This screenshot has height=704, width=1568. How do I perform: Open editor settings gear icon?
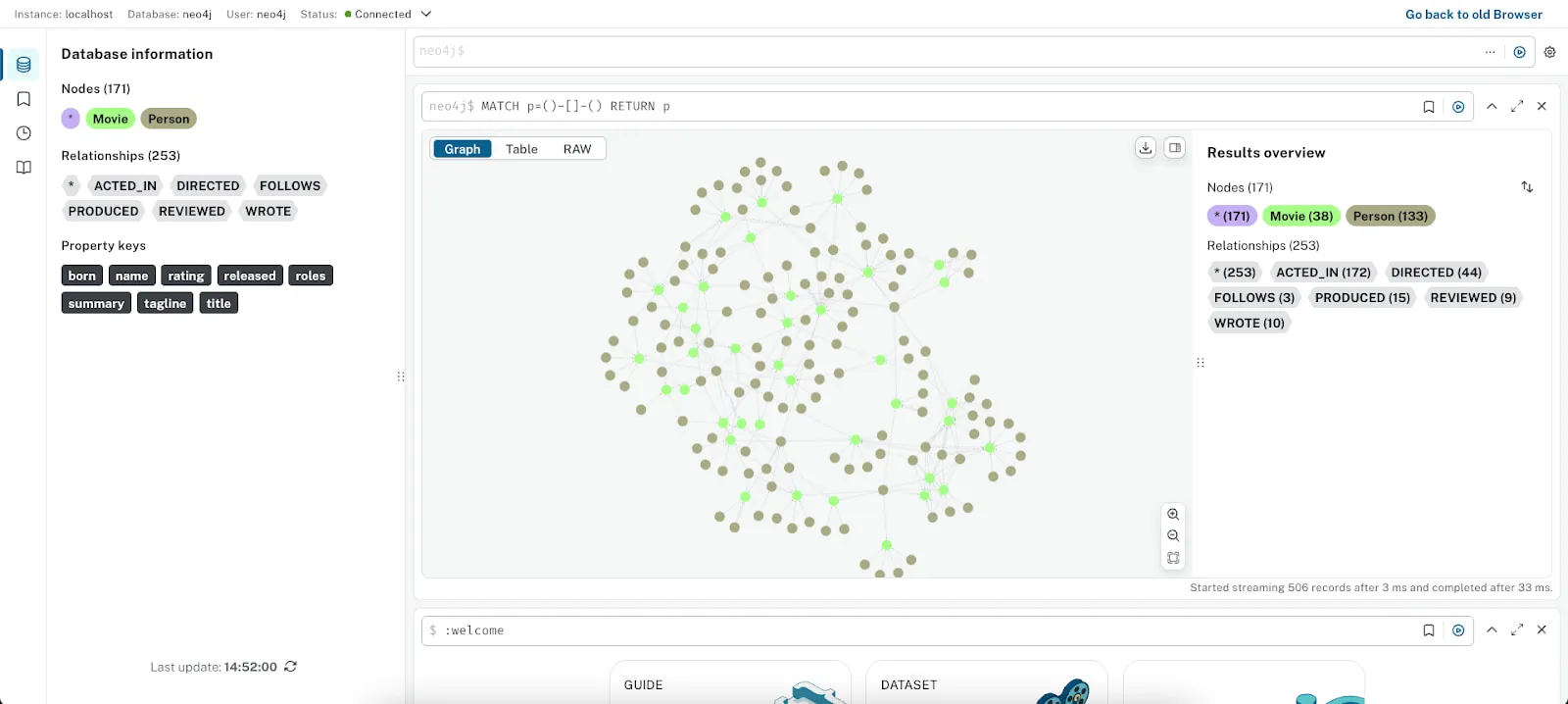1549,52
